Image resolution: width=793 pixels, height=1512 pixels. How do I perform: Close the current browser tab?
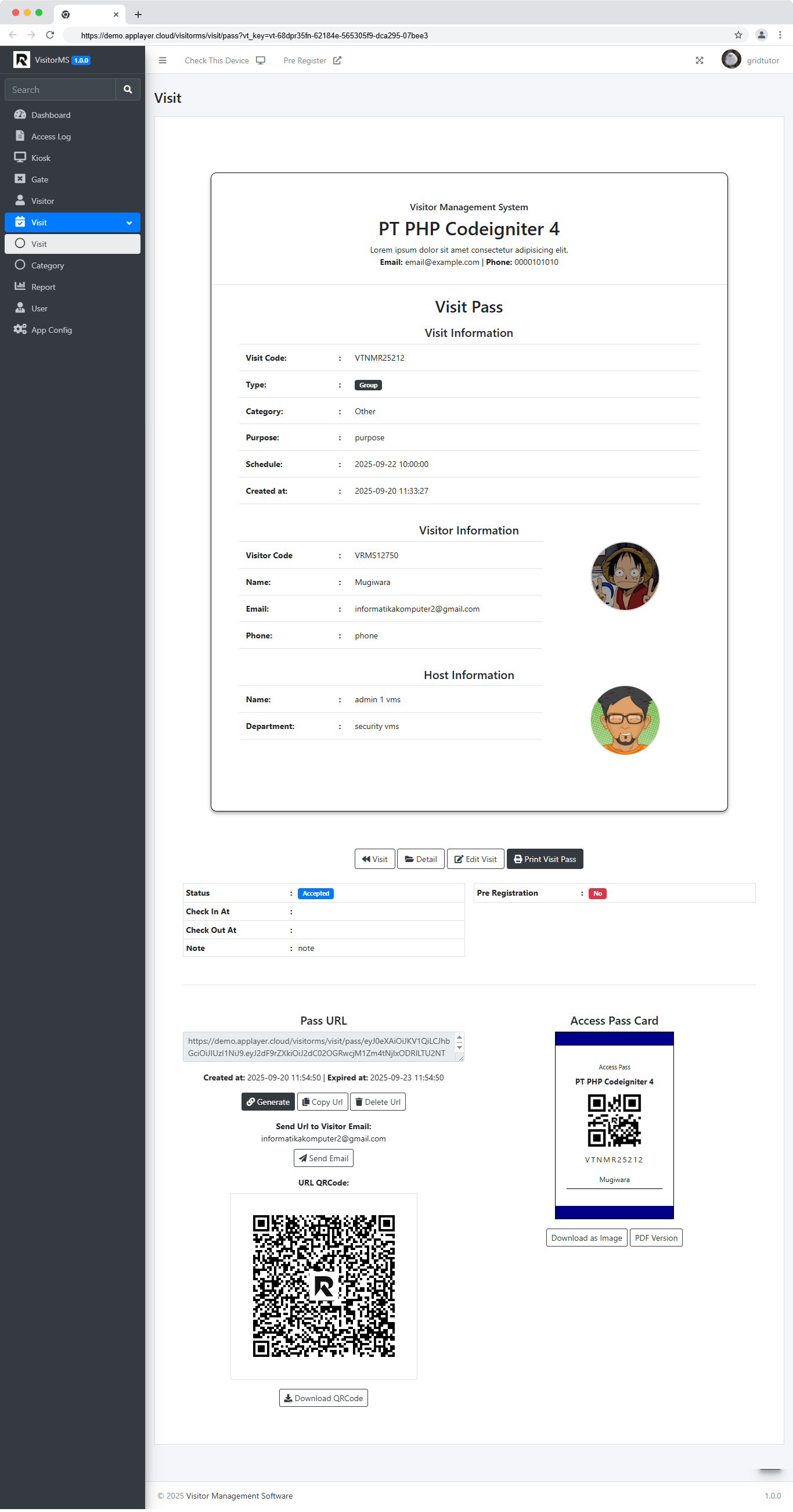tap(116, 14)
